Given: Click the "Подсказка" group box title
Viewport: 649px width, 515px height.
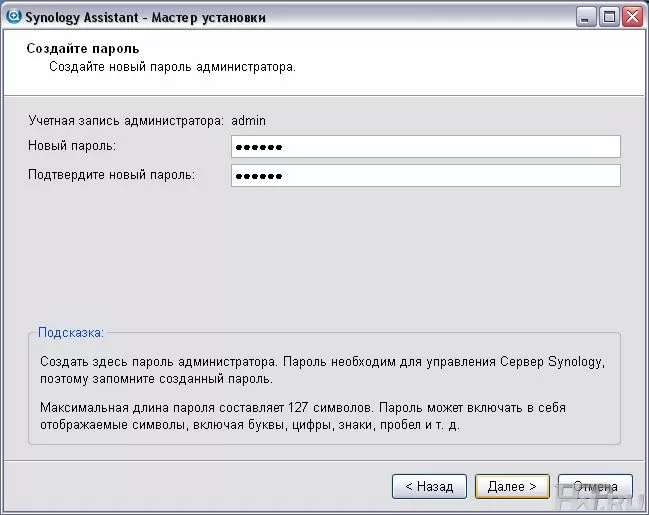Looking at the screenshot, I should click(70, 332).
